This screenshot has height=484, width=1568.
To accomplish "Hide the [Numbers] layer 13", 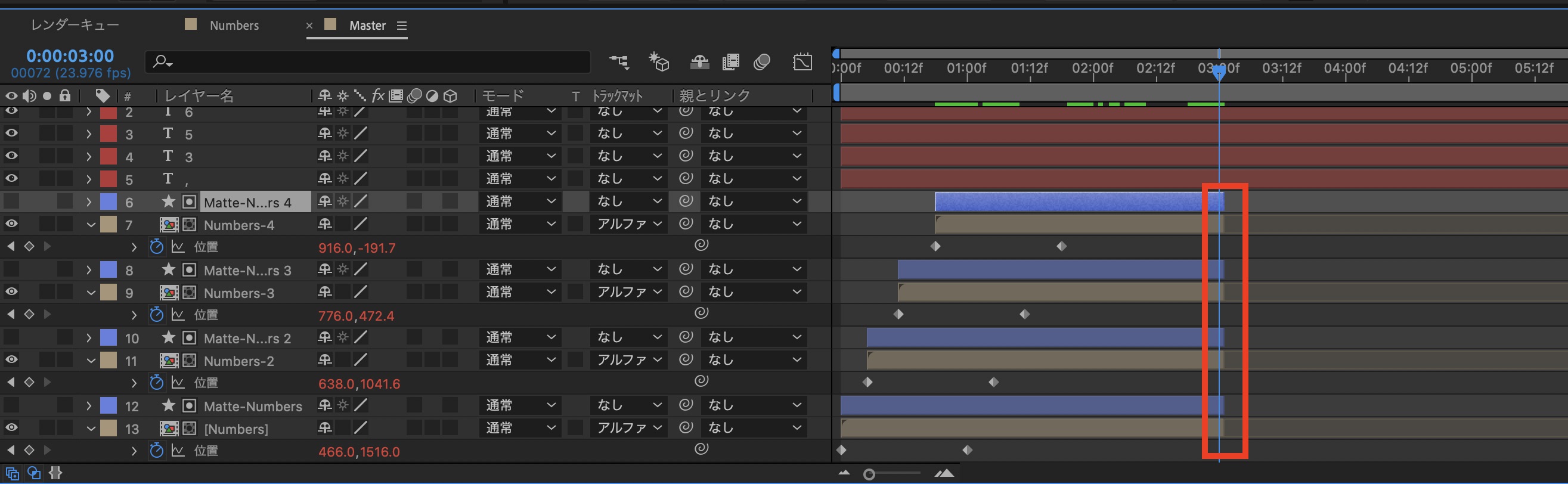I will coord(11,428).
